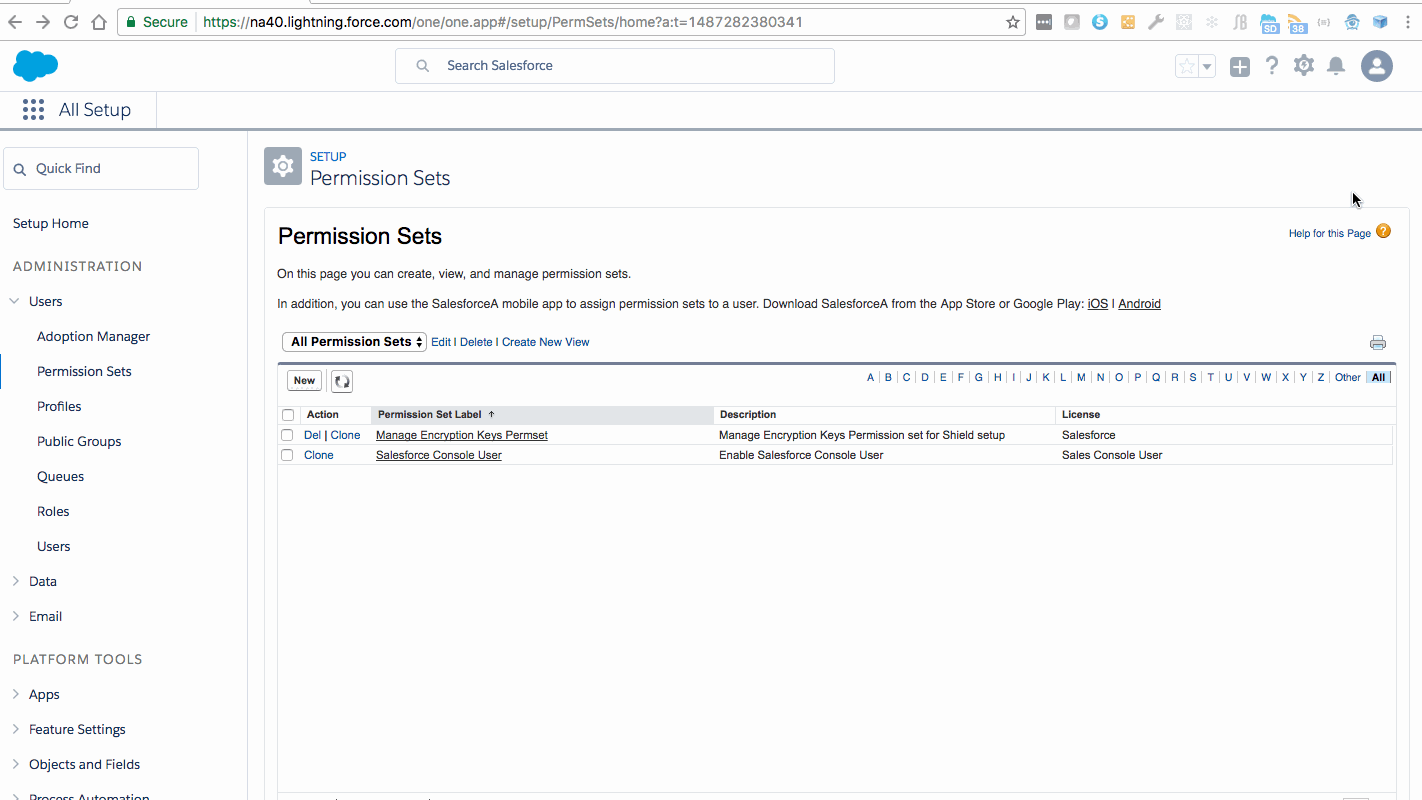Open the App Launcher grid icon
The image size is (1422, 800).
pyautogui.click(x=33, y=110)
